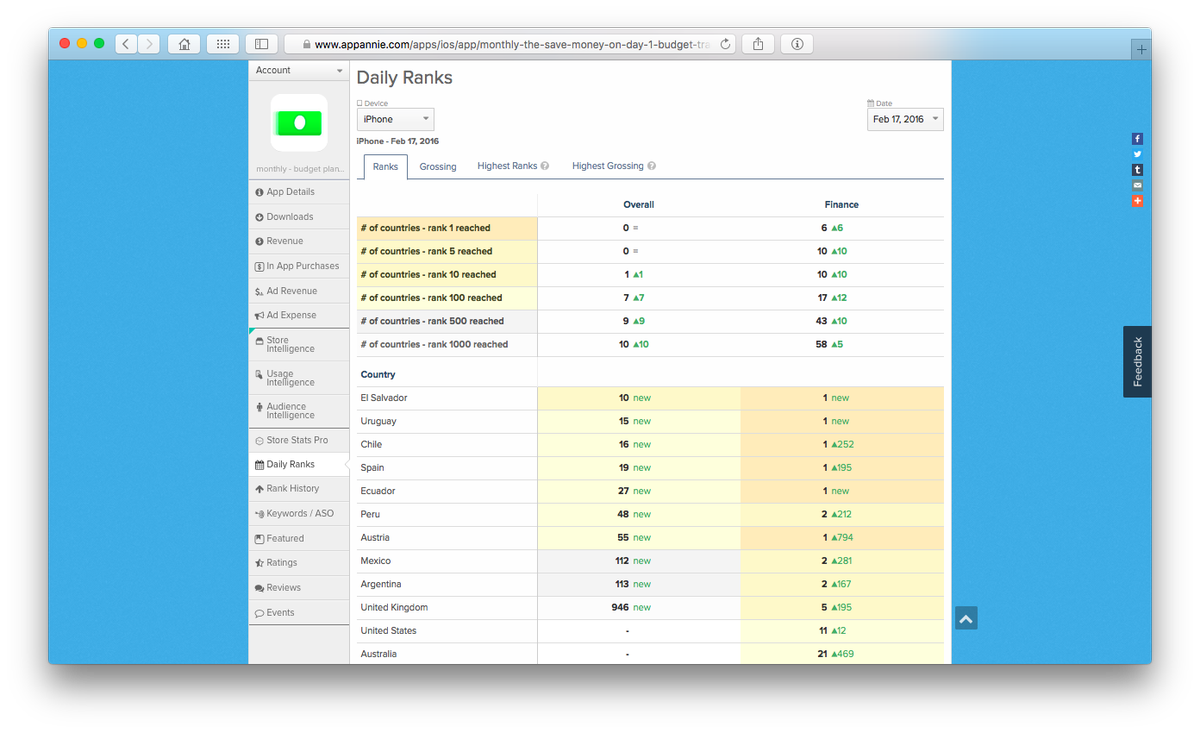Viewport: 1200px width, 733px height.
Task: Open the Feb 17, 2016 date dropdown
Action: pyautogui.click(x=905, y=119)
